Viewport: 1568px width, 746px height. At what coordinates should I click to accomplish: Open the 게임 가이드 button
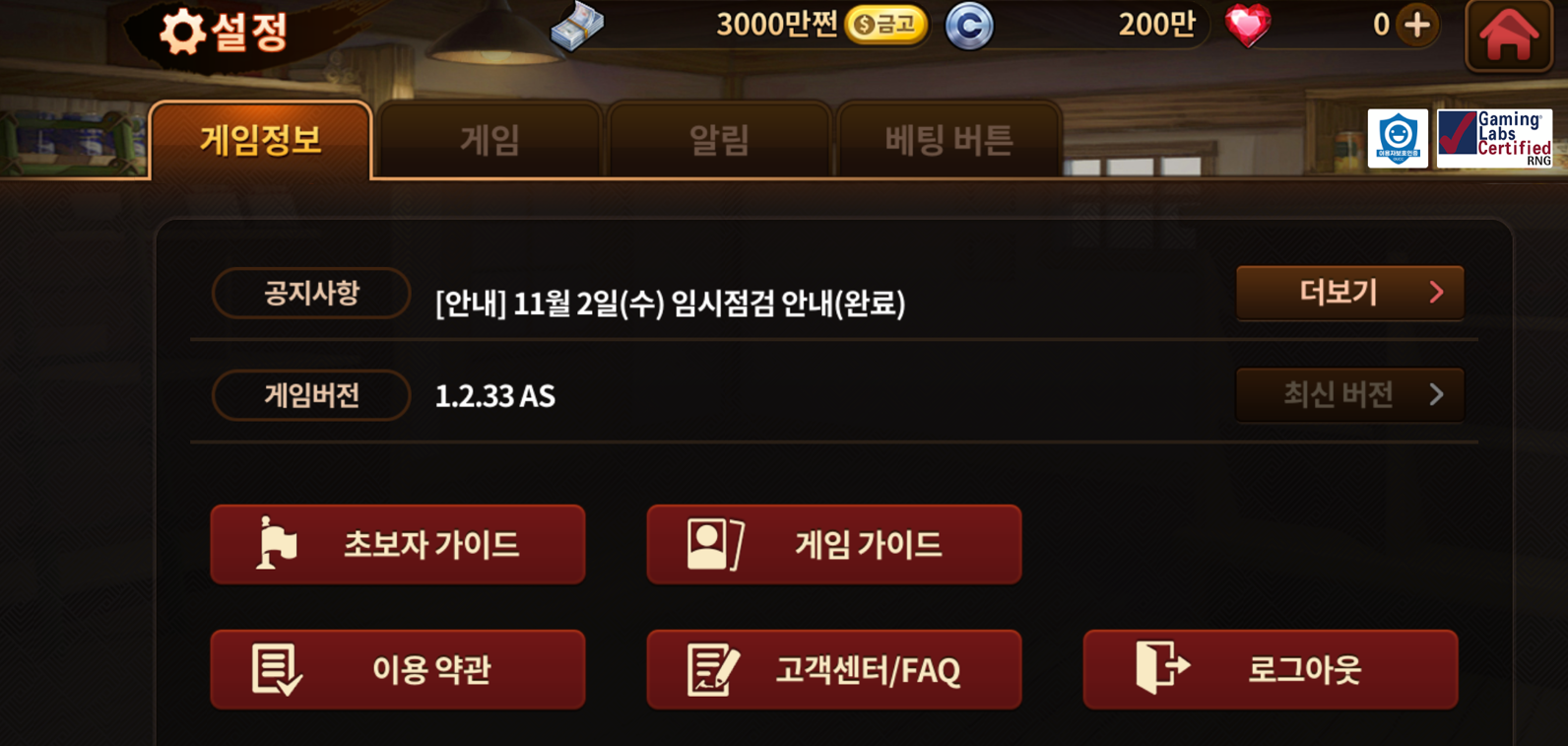(834, 544)
